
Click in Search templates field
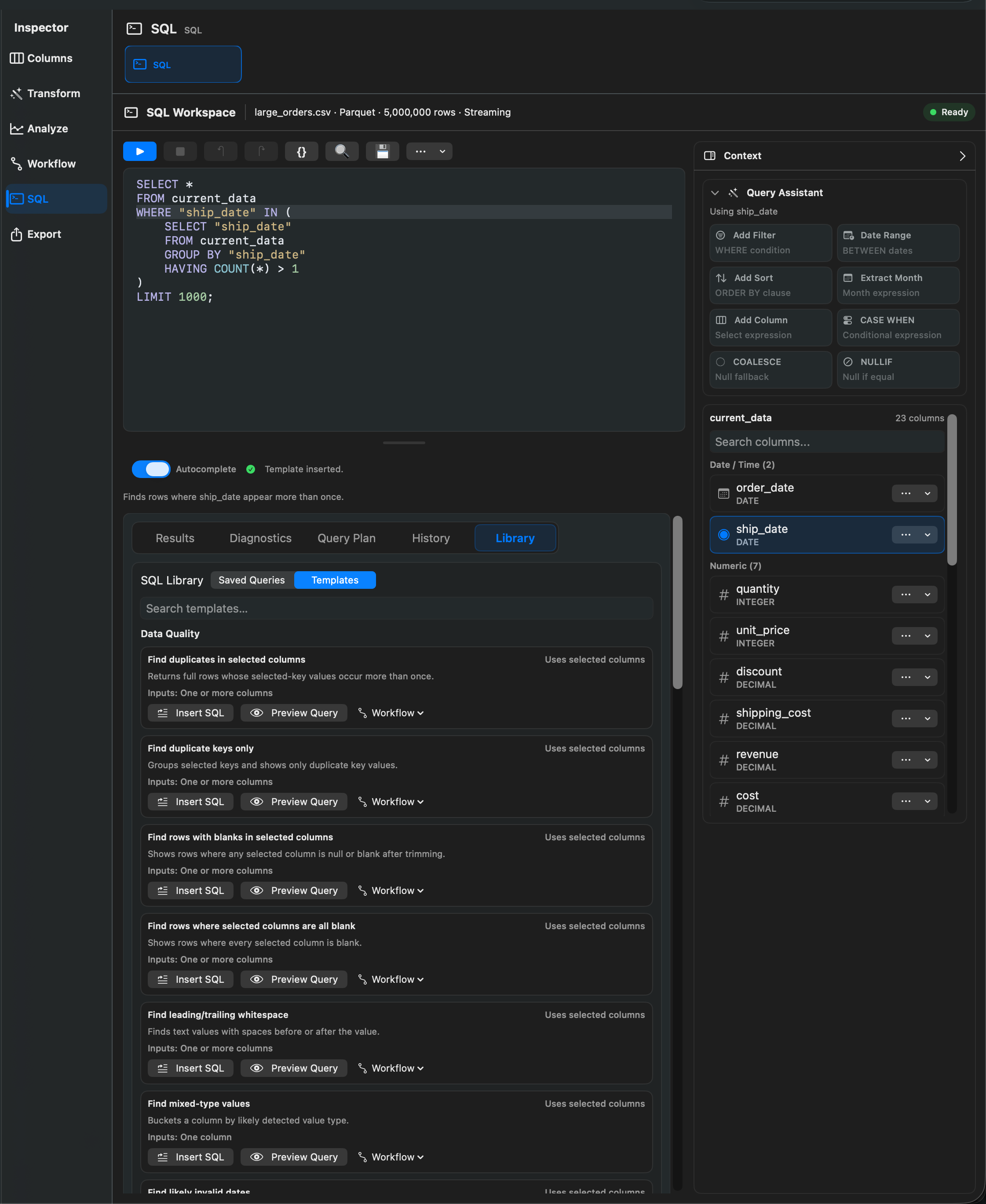[x=396, y=608]
